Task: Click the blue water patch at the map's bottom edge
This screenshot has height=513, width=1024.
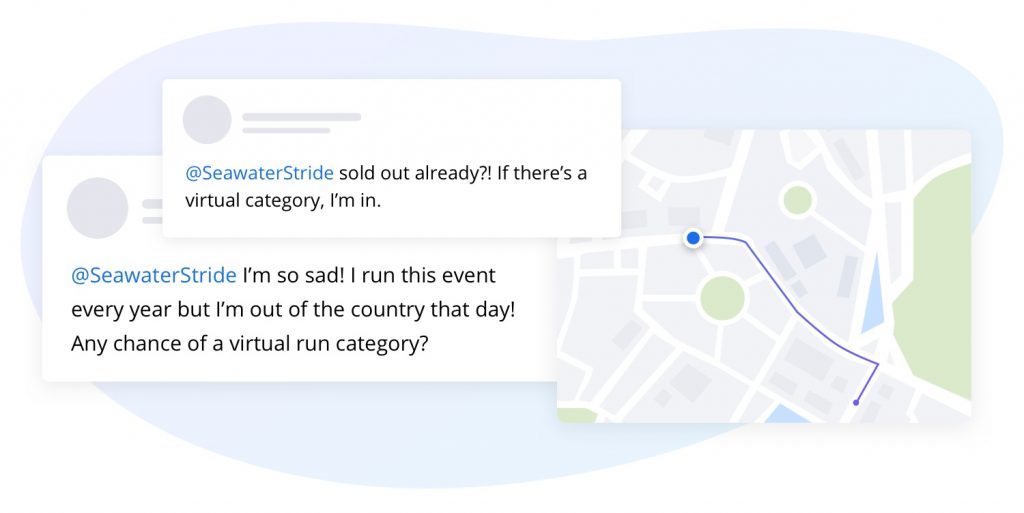Action: [x=783, y=413]
